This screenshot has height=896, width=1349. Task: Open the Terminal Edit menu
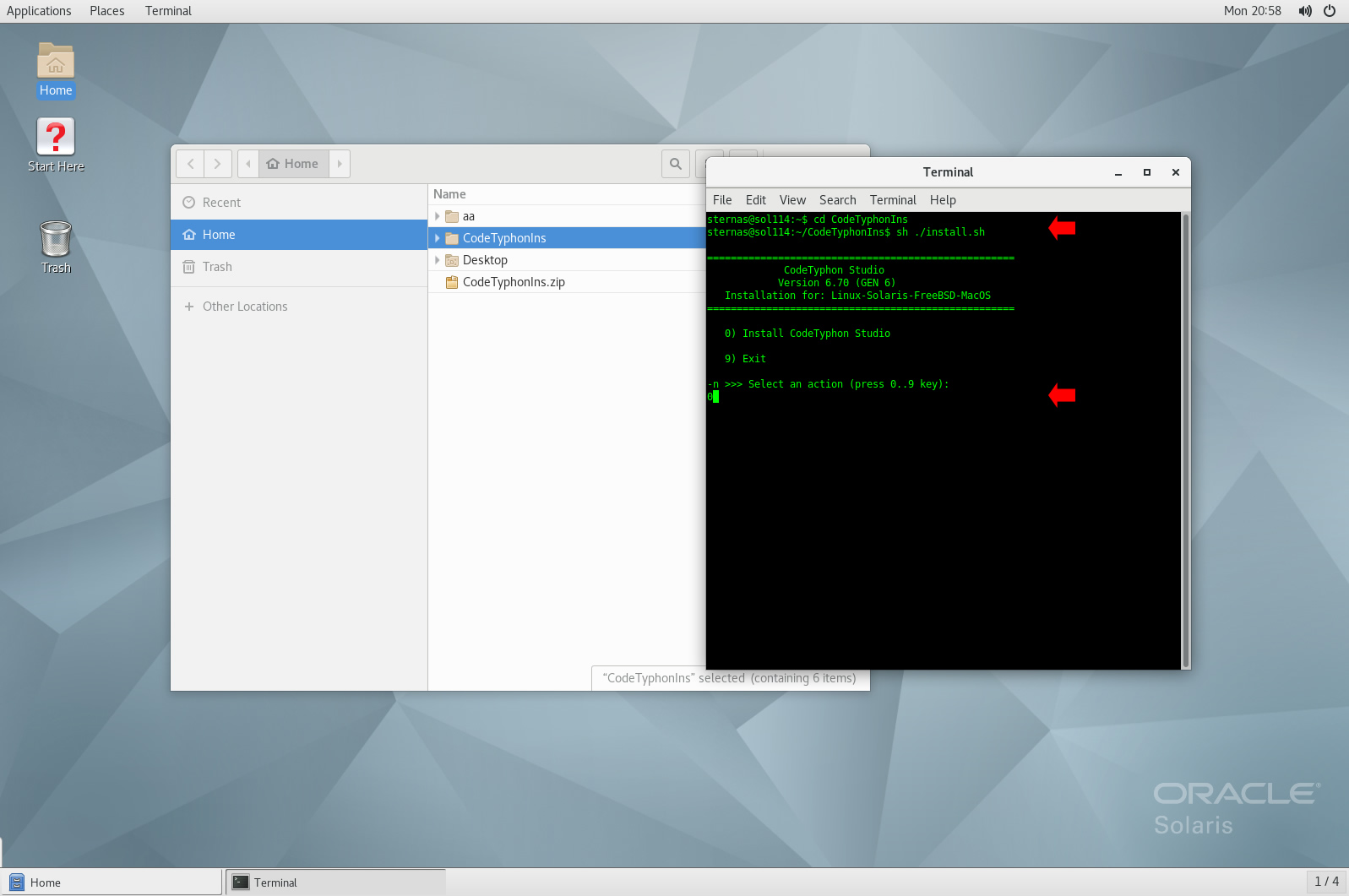[756, 200]
